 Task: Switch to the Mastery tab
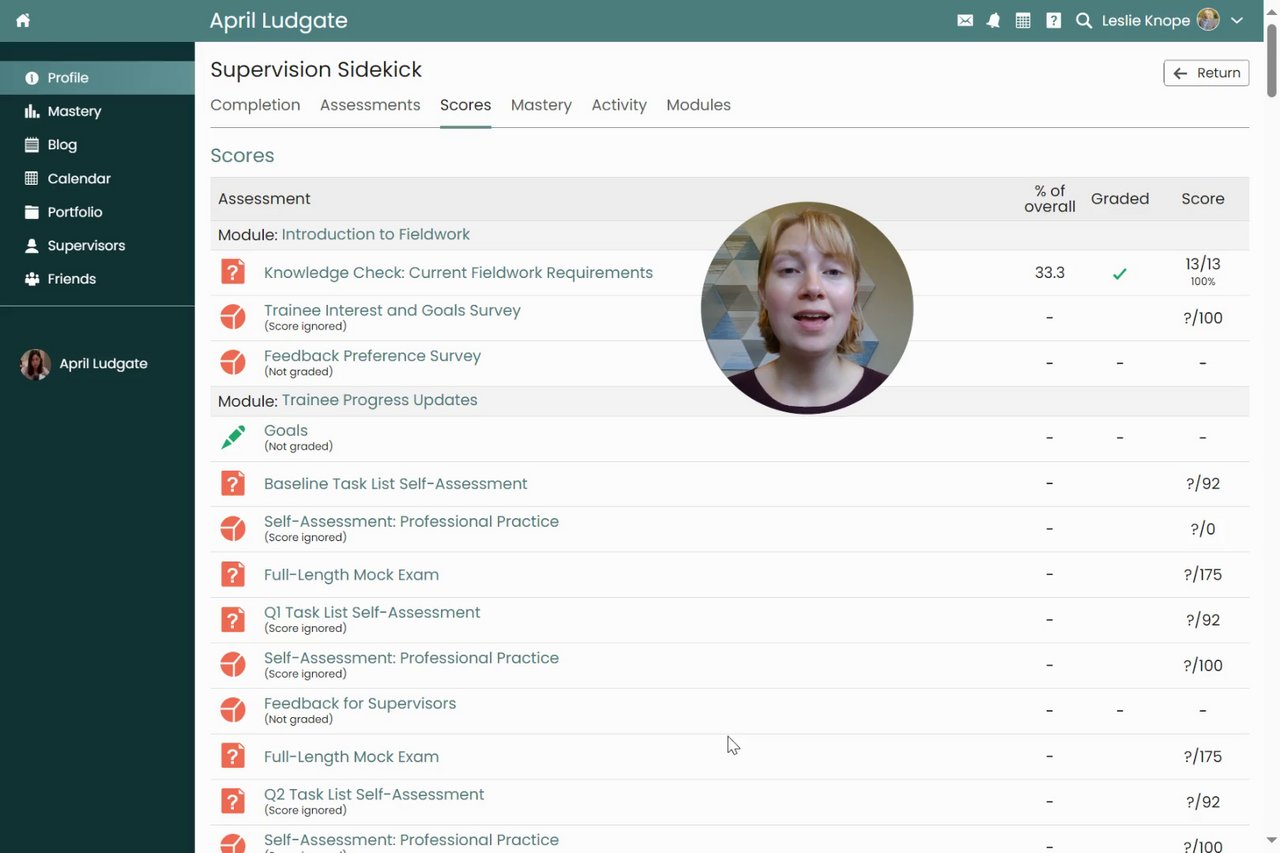pyautogui.click(x=541, y=105)
